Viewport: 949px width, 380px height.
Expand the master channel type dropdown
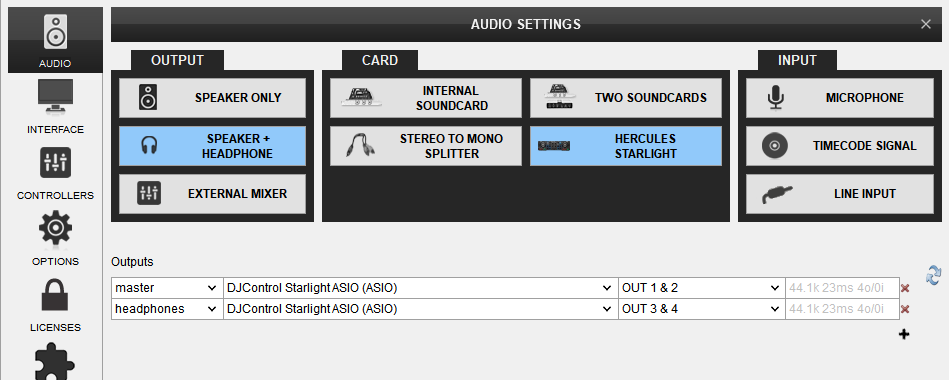coord(167,288)
